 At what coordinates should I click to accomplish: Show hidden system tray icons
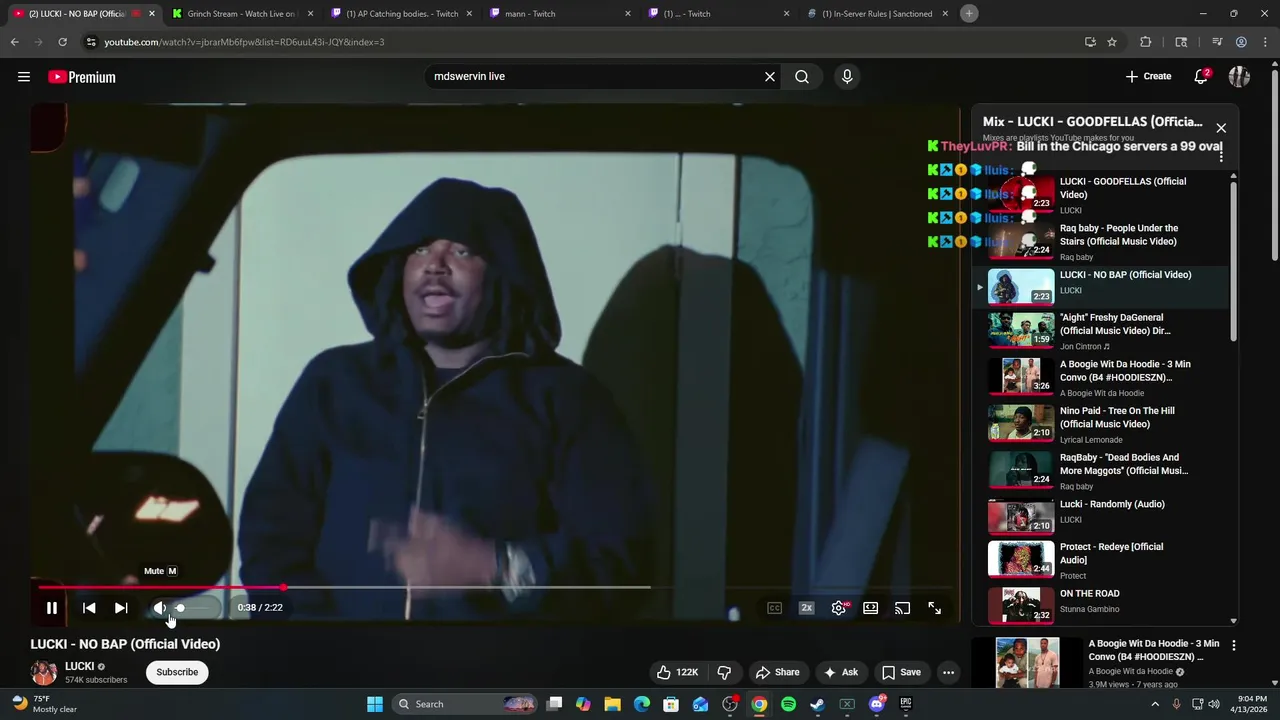point(1155,704)
